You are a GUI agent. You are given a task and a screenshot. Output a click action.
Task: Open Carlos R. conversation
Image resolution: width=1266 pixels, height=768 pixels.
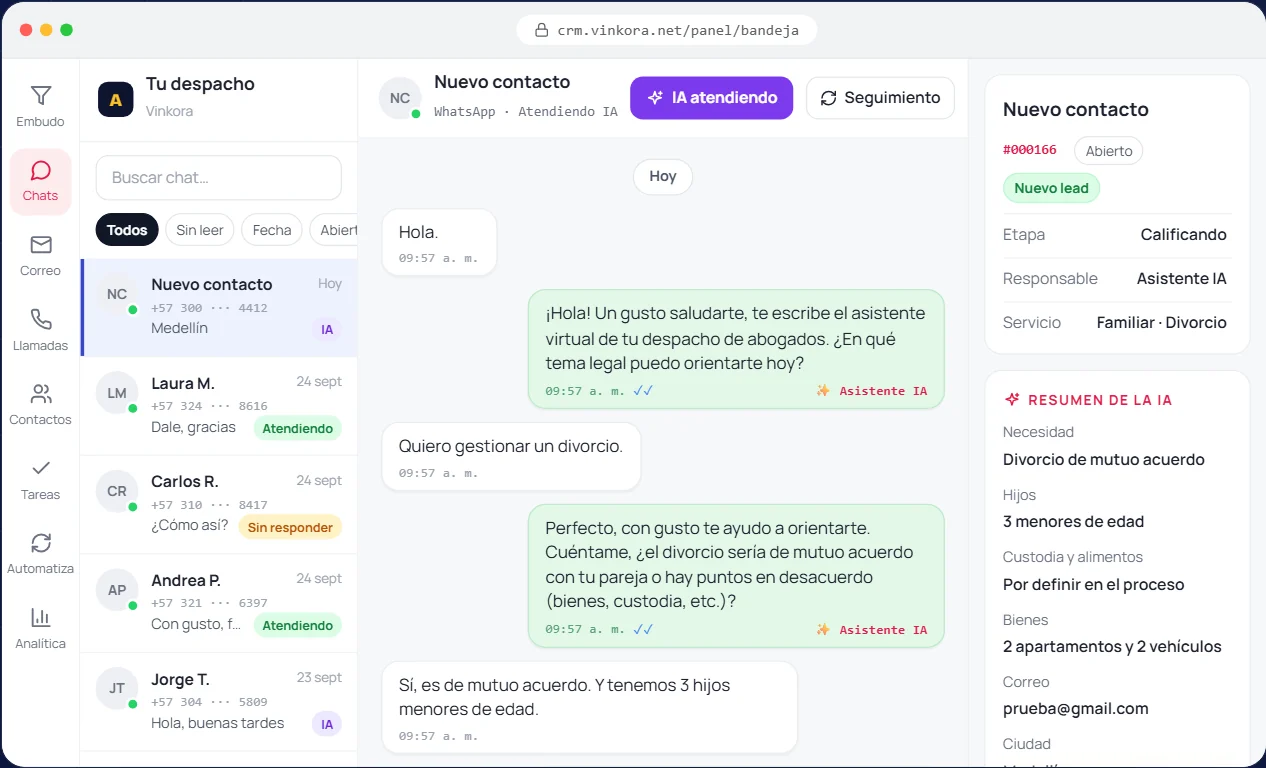point(219,505)
